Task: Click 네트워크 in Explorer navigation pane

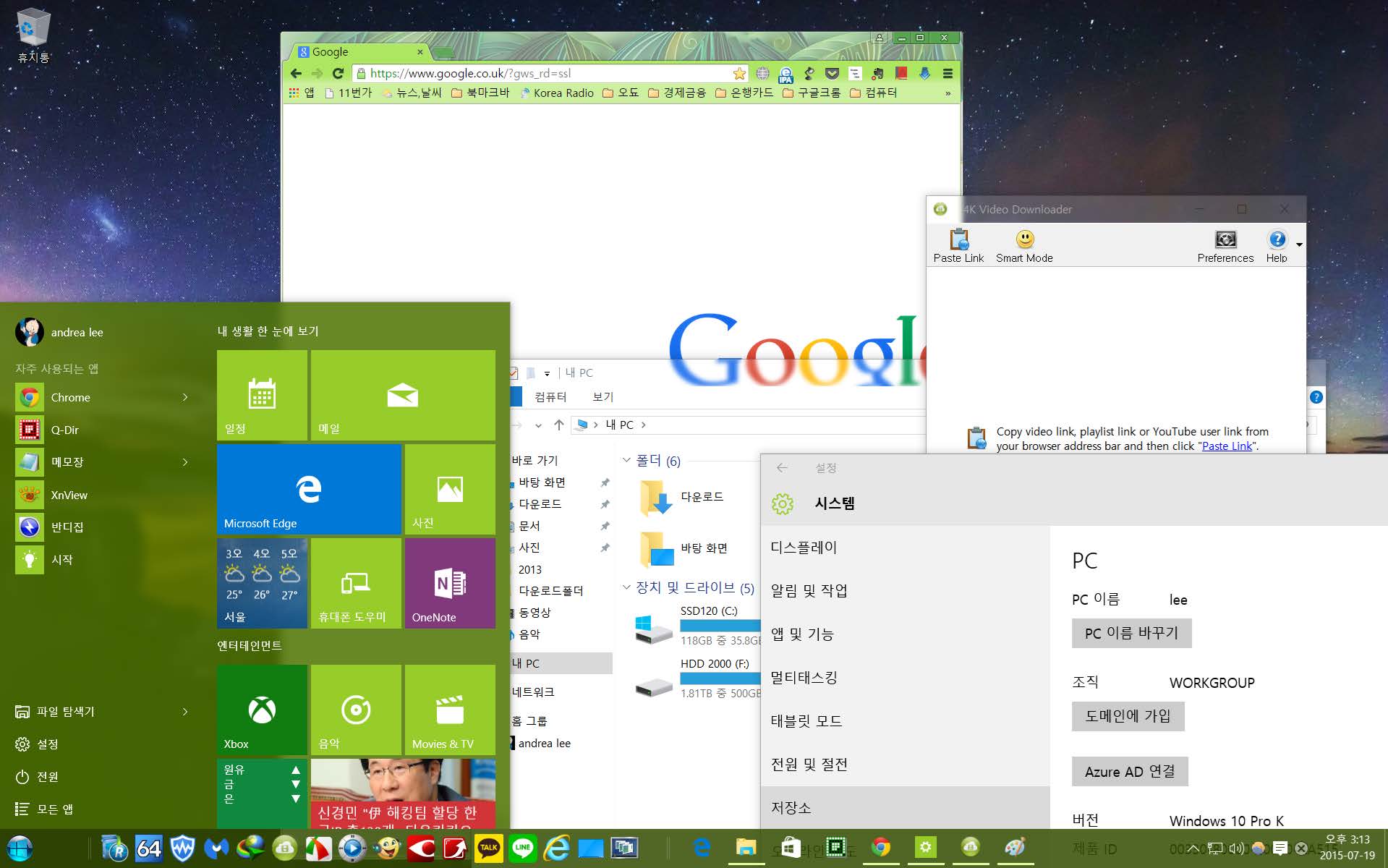Action: click(x=533, y=692)
